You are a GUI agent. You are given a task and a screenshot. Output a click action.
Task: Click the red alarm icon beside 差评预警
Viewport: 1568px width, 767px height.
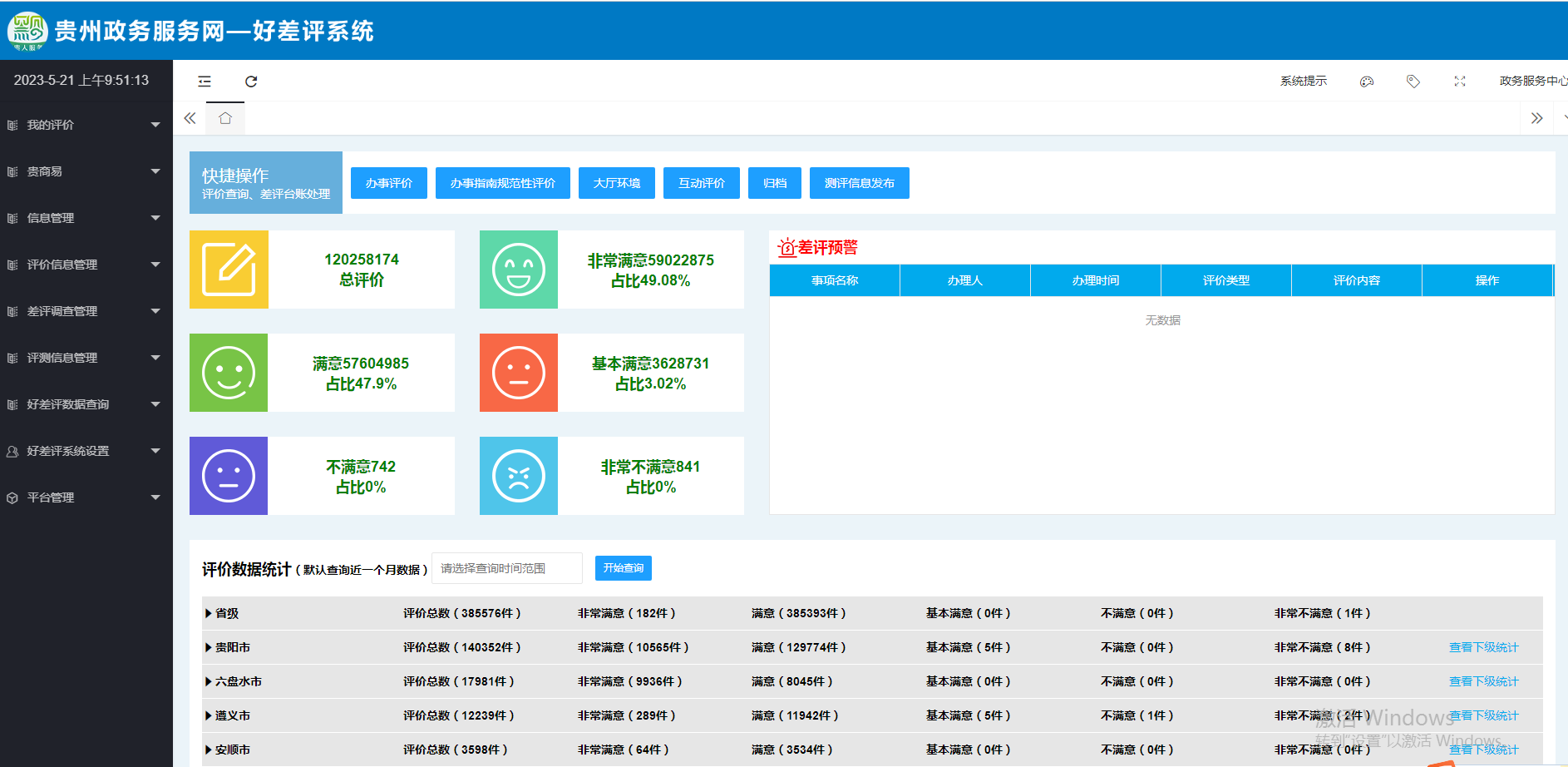[x=786, y=248]
